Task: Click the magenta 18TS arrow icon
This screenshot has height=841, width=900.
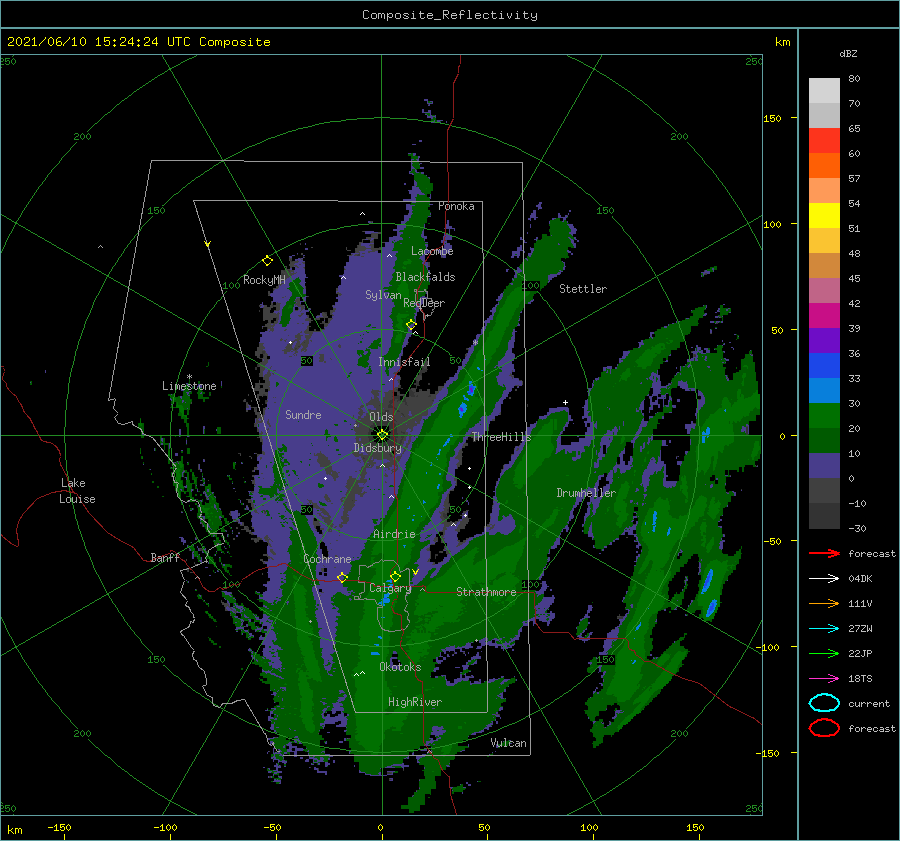Action: click(x=824, y=679)
